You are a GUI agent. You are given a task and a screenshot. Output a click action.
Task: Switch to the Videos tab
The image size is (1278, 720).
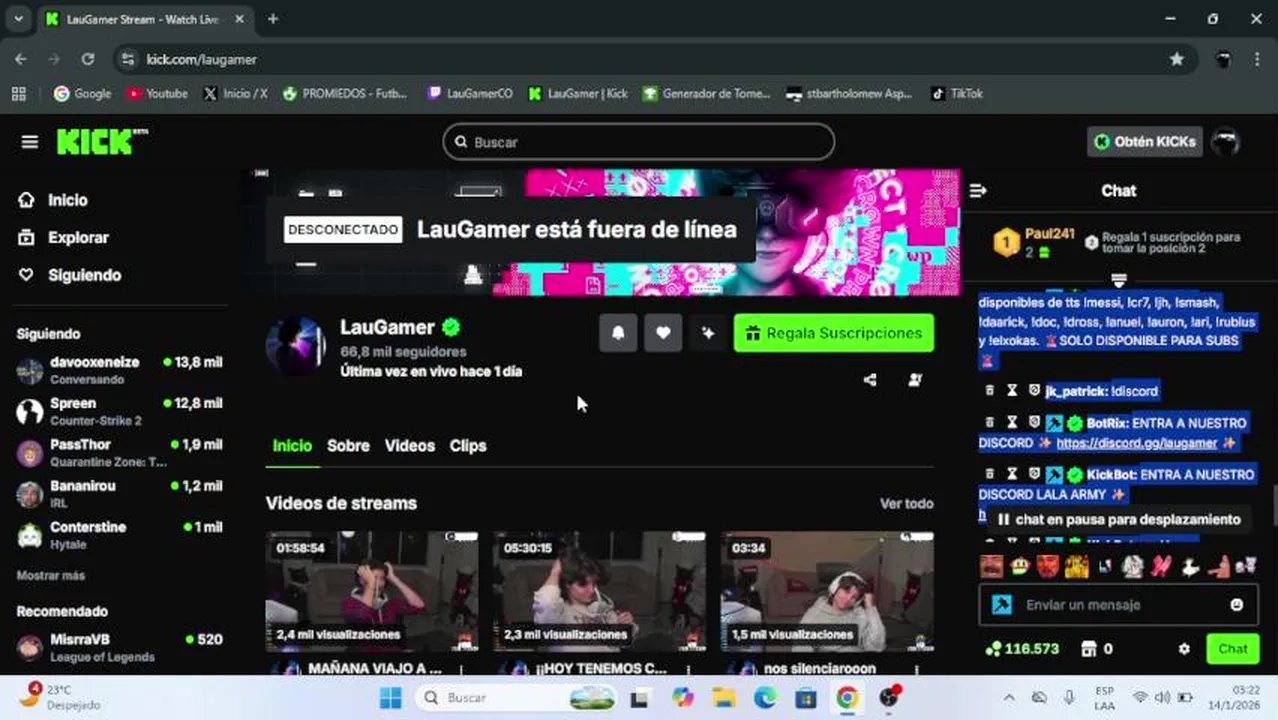410,446
